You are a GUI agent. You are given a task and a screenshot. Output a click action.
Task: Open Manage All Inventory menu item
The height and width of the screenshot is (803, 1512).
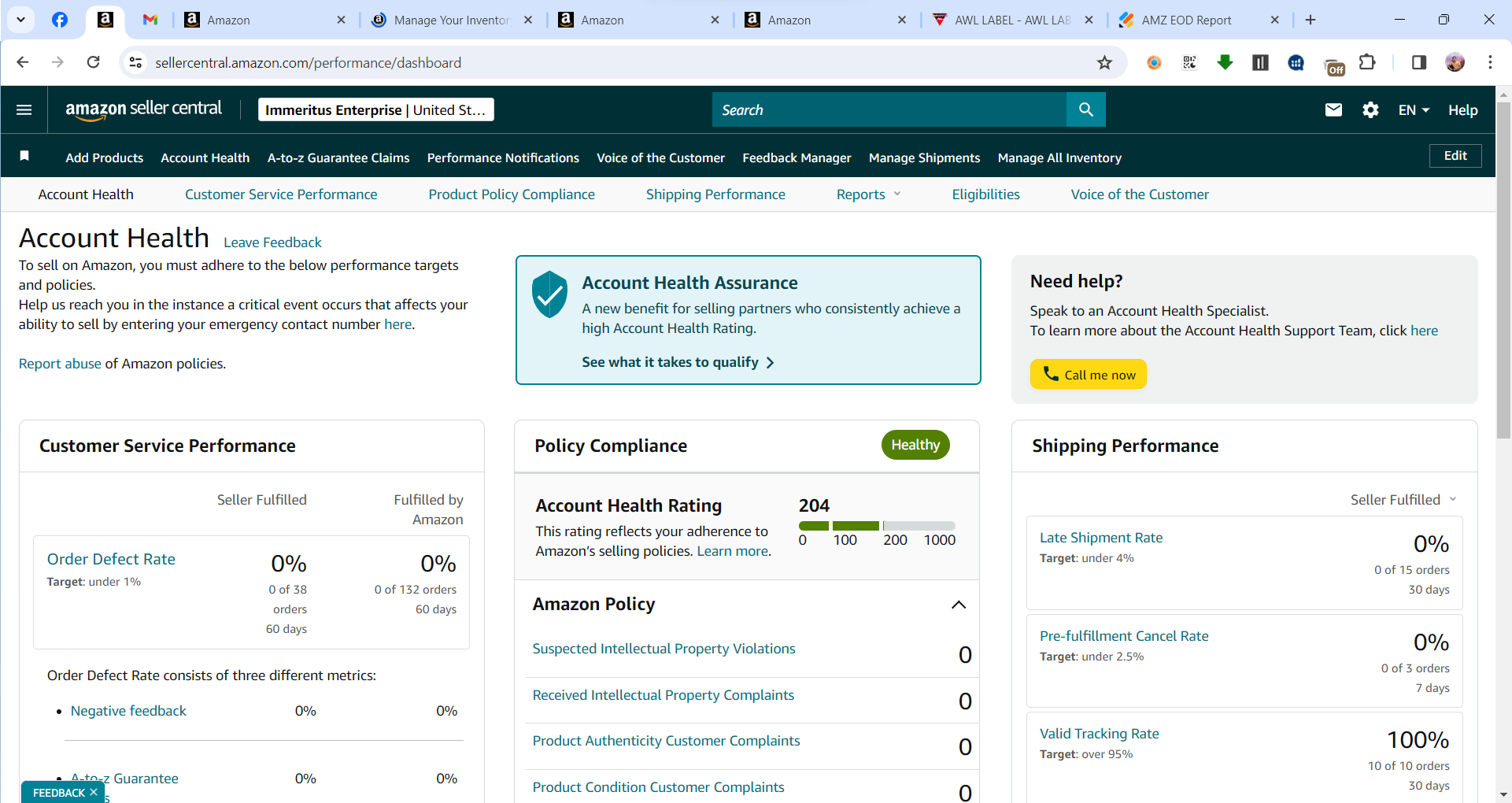pos(1059,157)
